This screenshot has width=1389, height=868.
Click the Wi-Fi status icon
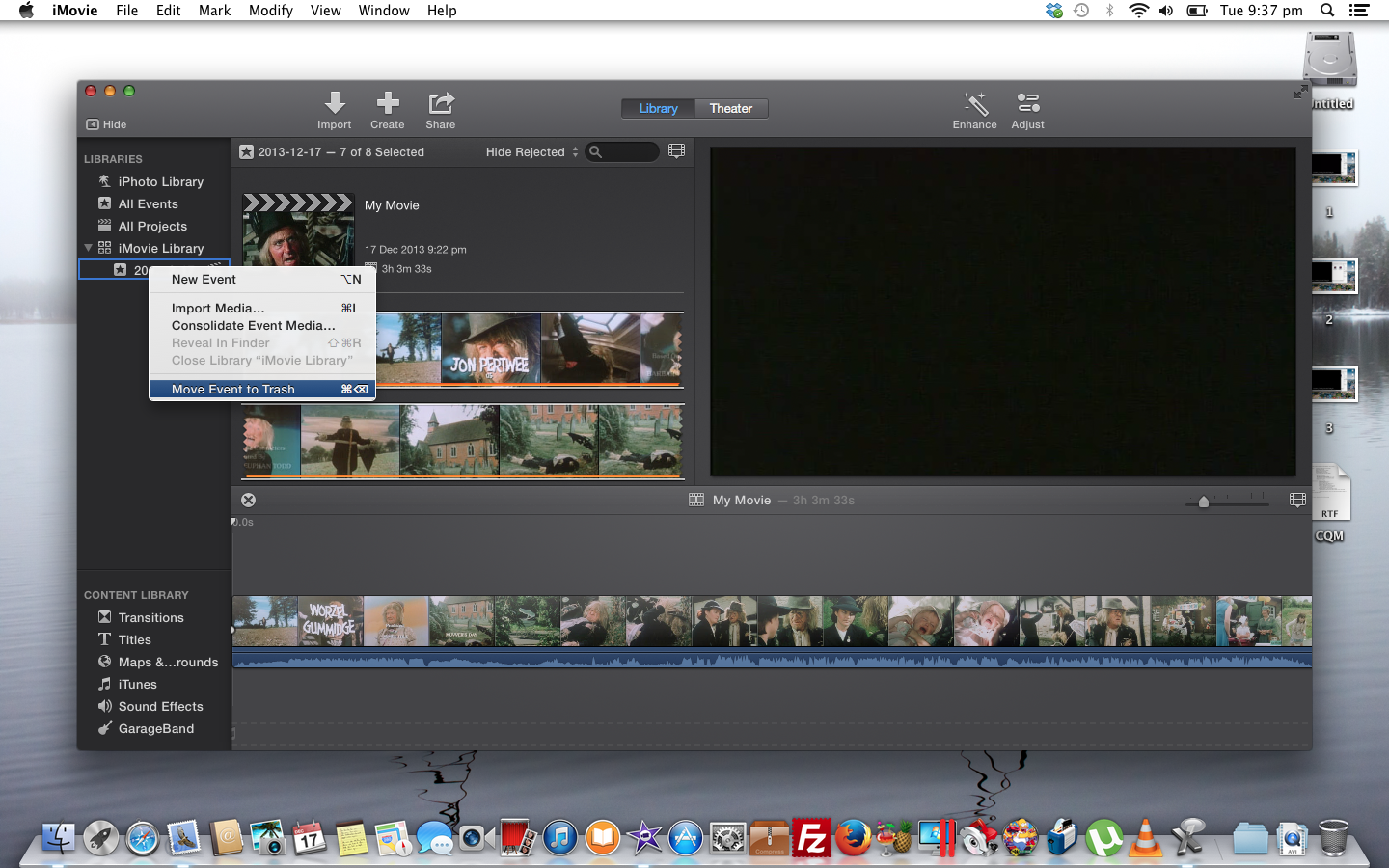coord(1139,11)
